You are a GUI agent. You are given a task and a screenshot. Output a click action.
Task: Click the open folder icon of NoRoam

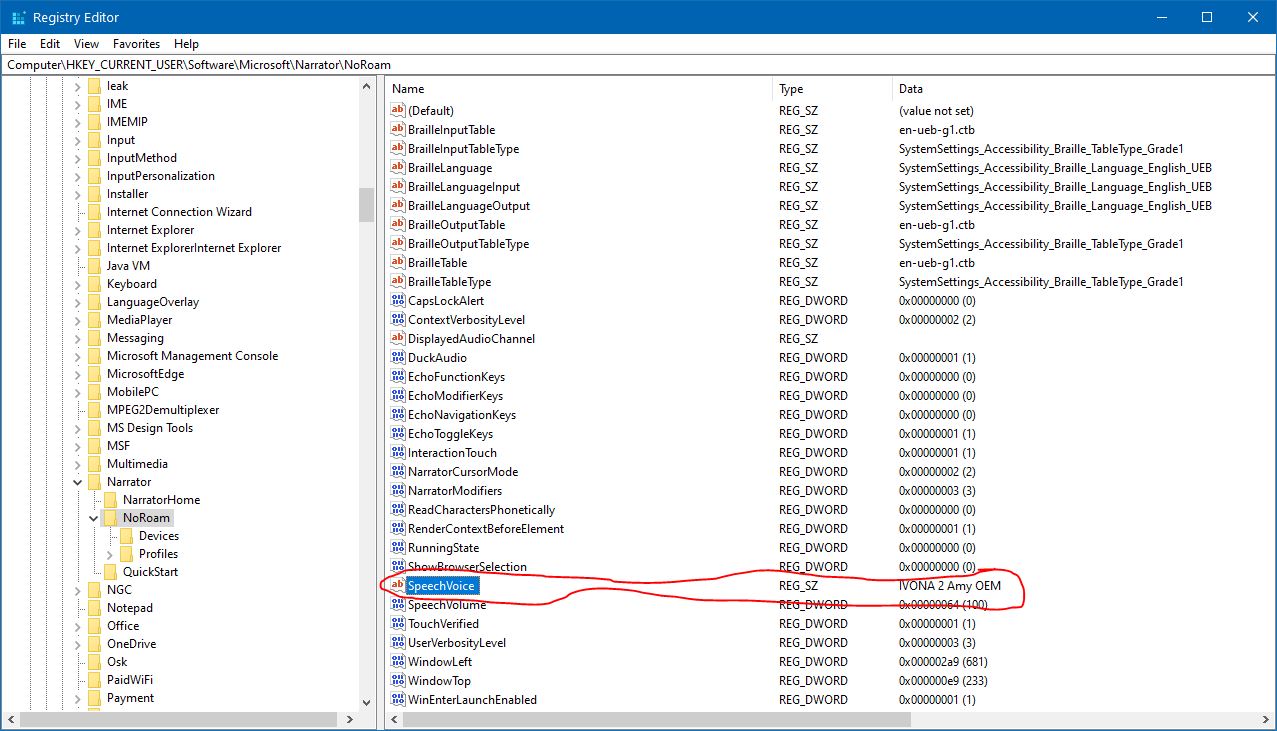coord(110,518)
